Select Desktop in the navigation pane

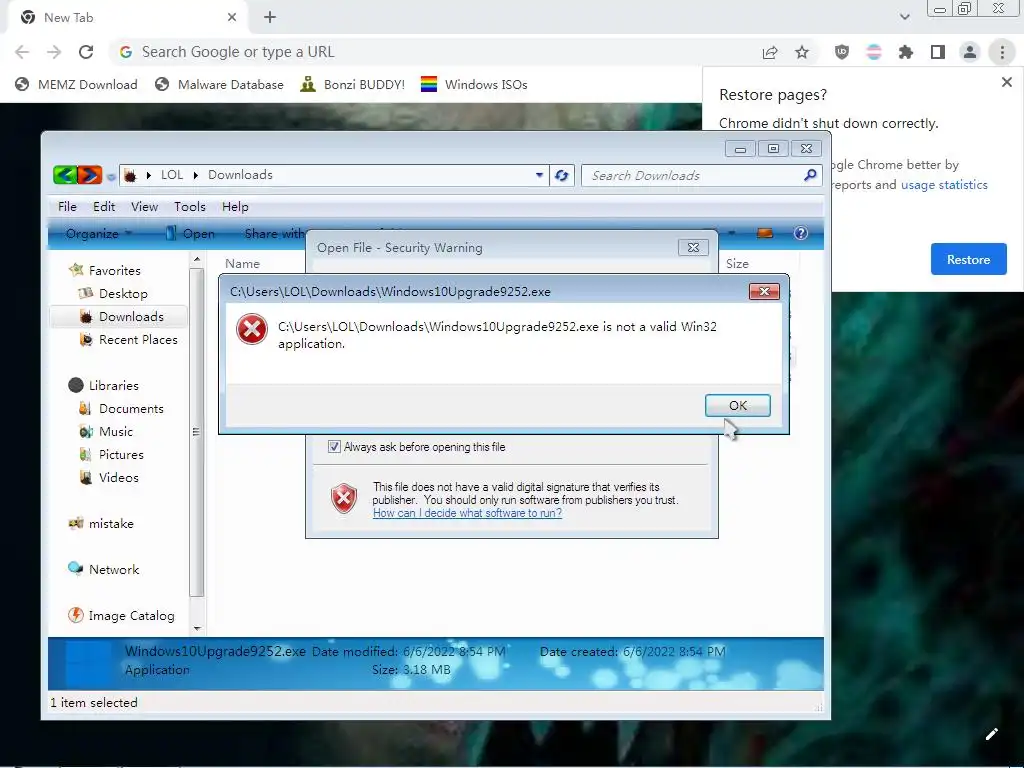click(x=113, y=294)
